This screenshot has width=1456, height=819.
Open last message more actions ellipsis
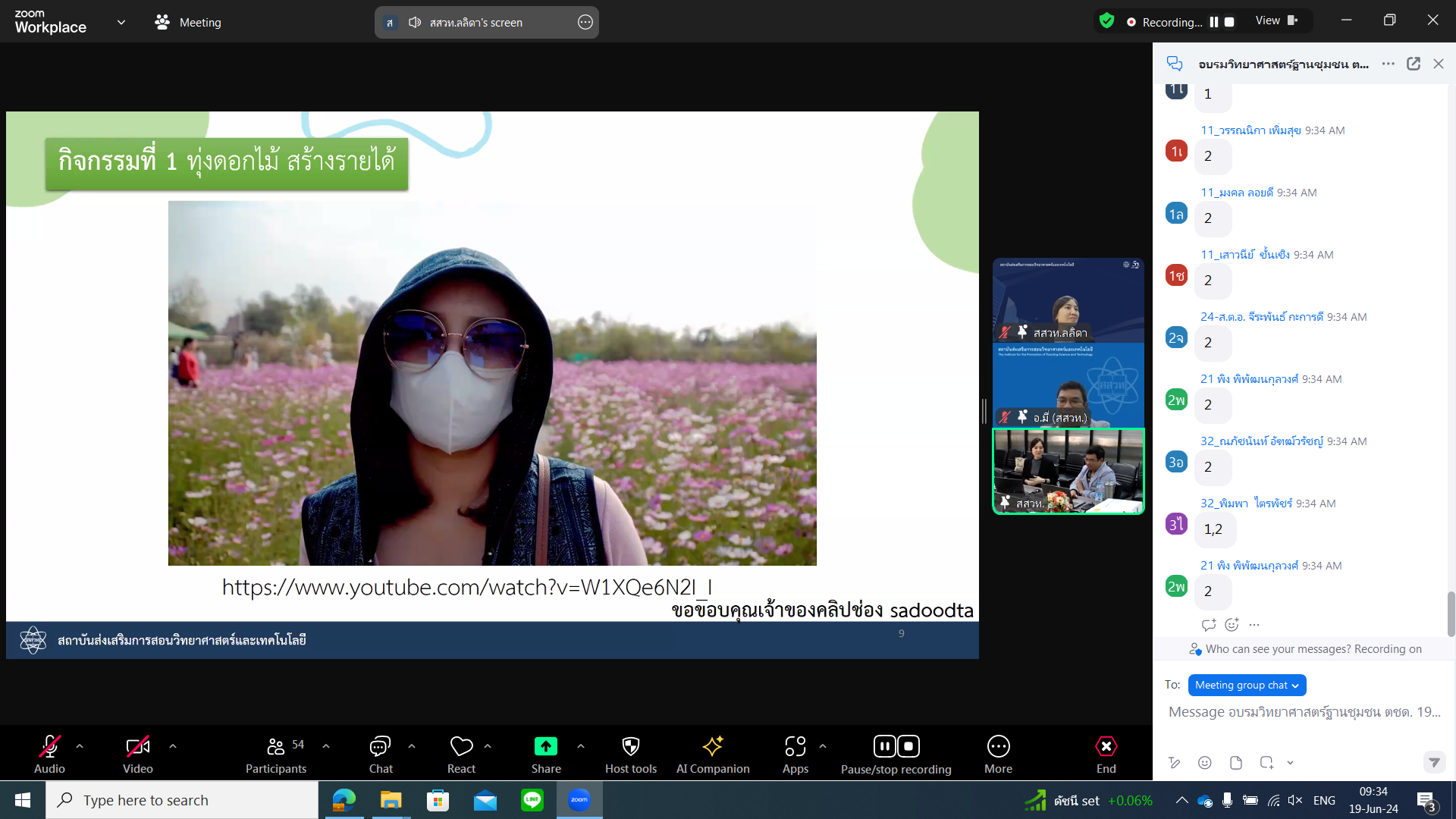tap(1254, 625)
